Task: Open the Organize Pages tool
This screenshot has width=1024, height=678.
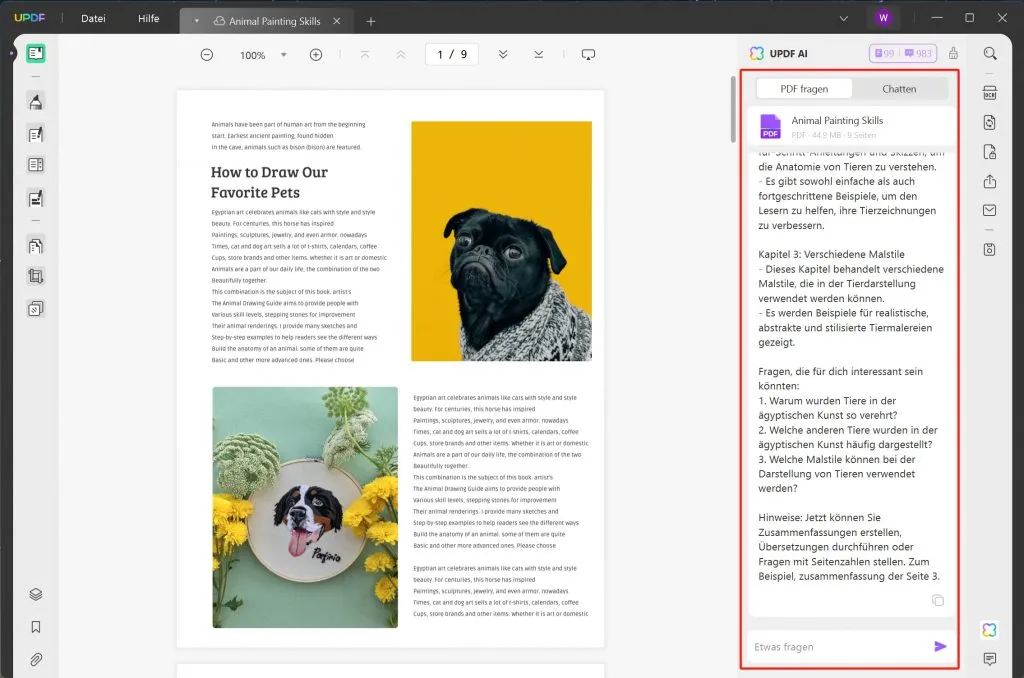Action: point(35,244)
